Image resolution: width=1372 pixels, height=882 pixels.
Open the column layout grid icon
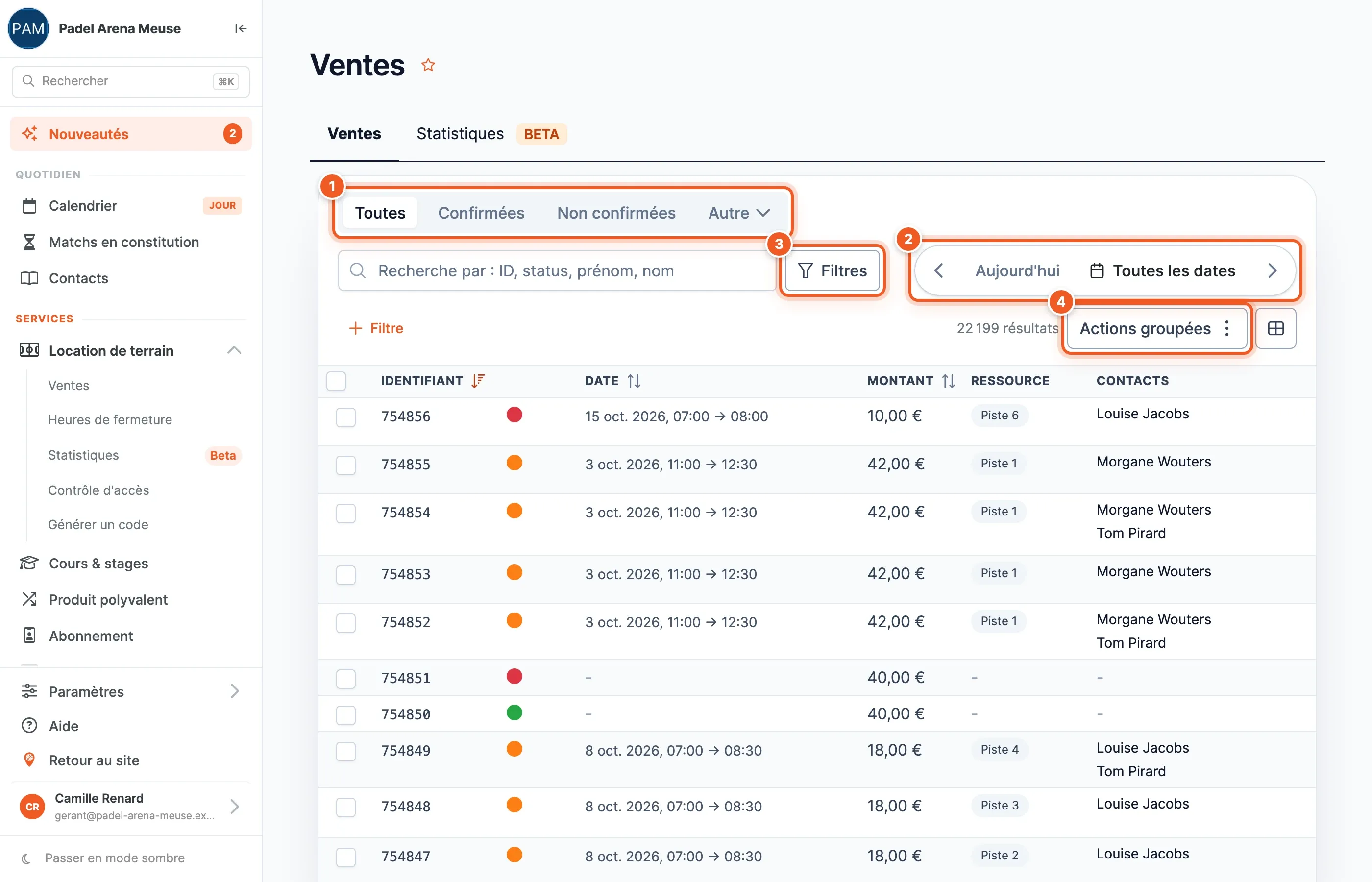1276,328
